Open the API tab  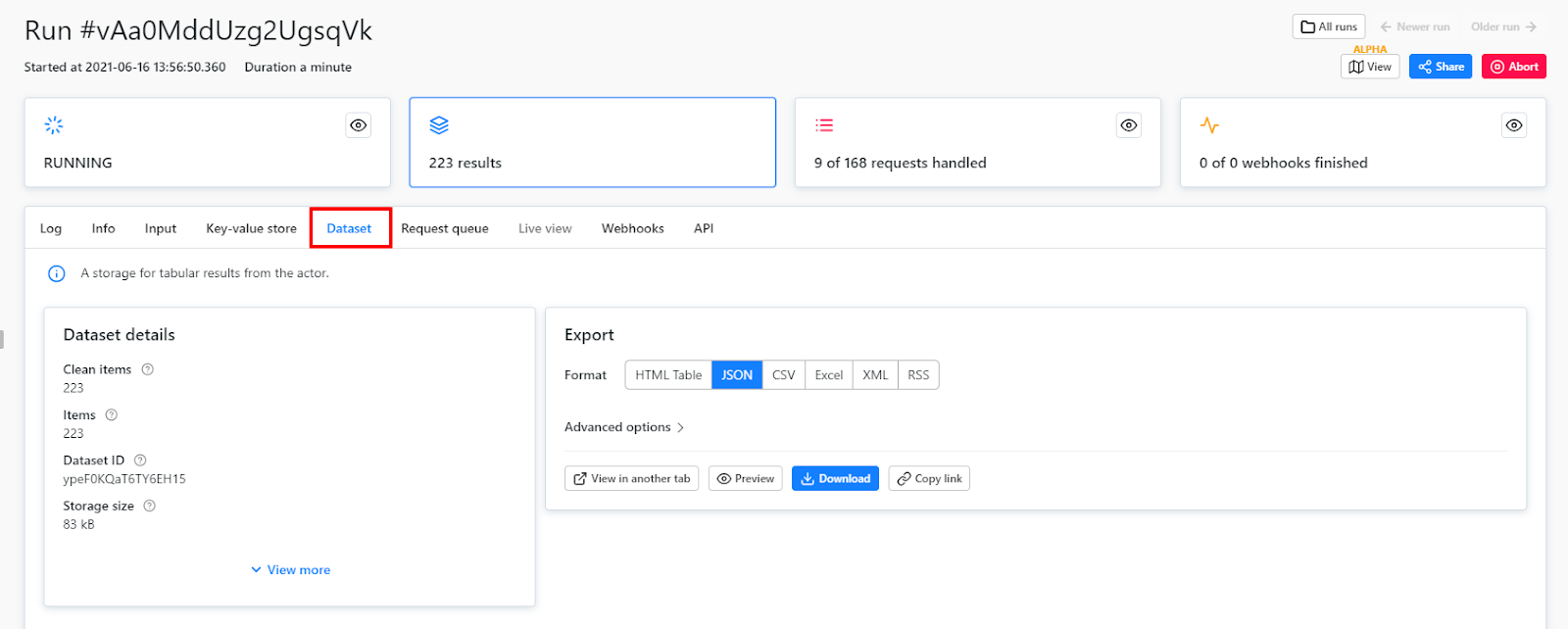704,228
